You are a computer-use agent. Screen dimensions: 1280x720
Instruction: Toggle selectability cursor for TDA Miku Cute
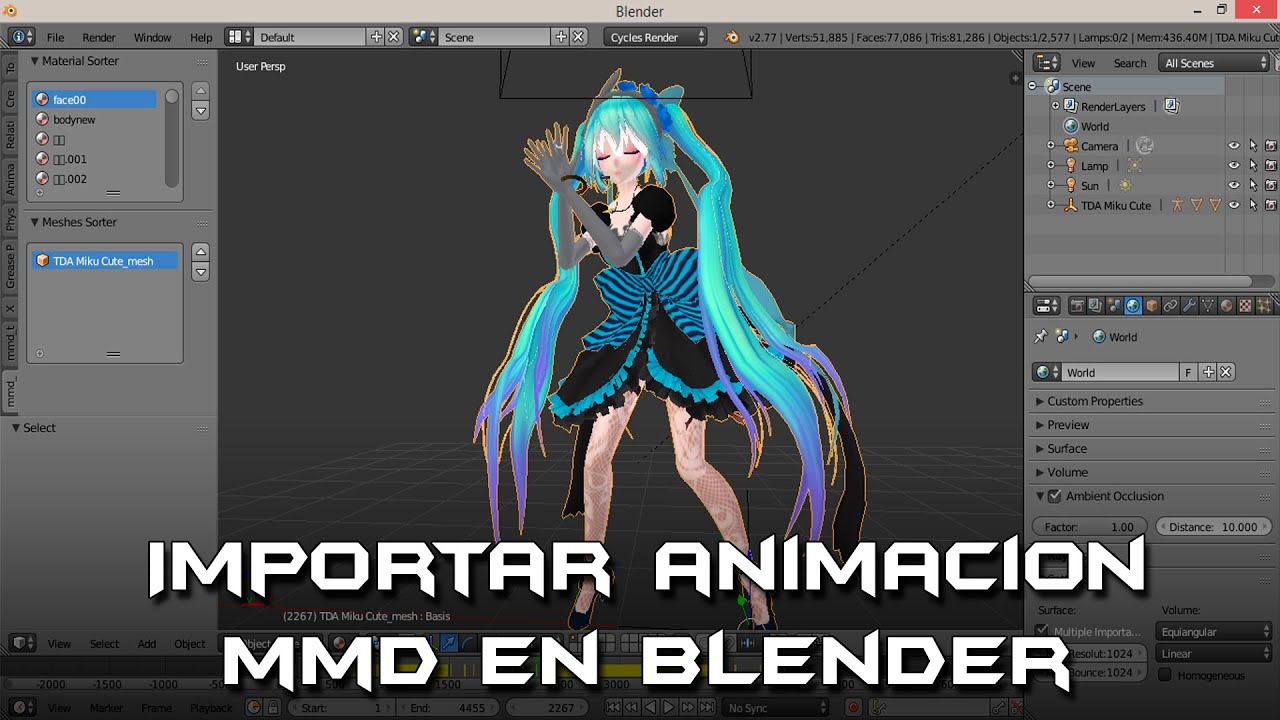pyautogui.click(x=1253, y=205)
